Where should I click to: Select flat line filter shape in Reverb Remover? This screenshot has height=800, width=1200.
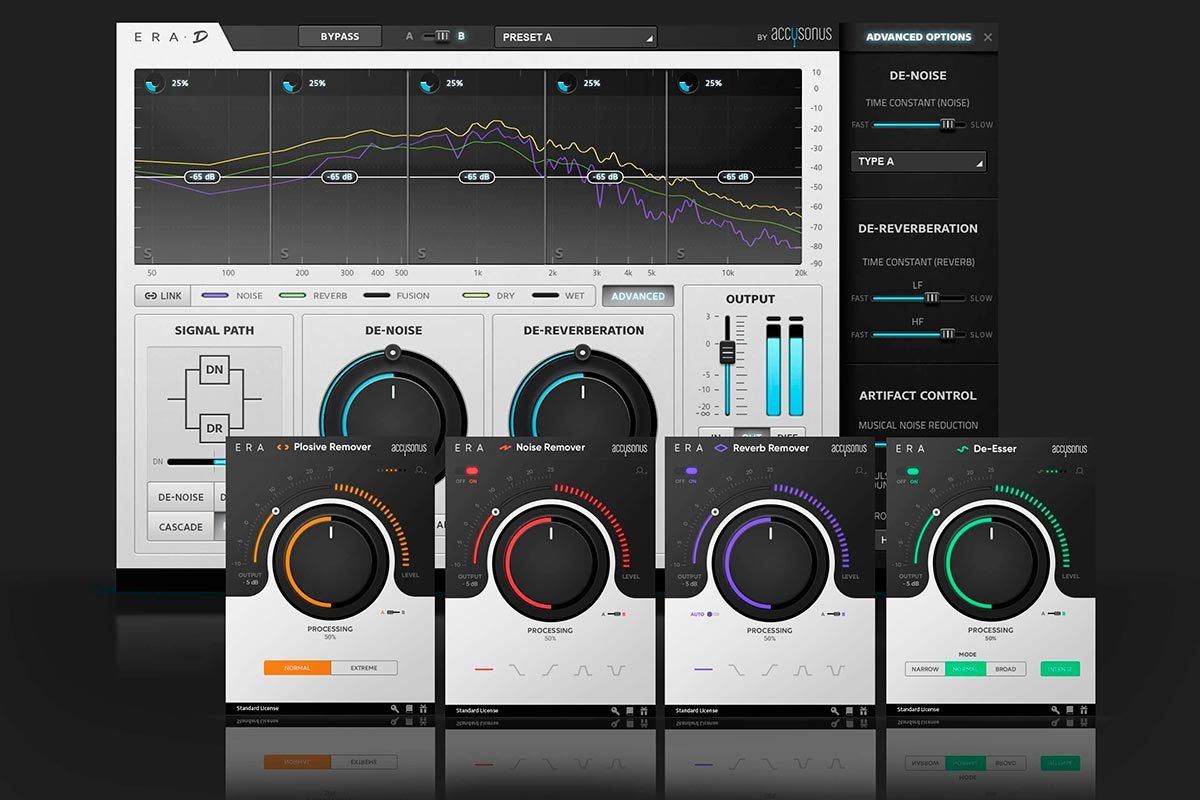703,669
